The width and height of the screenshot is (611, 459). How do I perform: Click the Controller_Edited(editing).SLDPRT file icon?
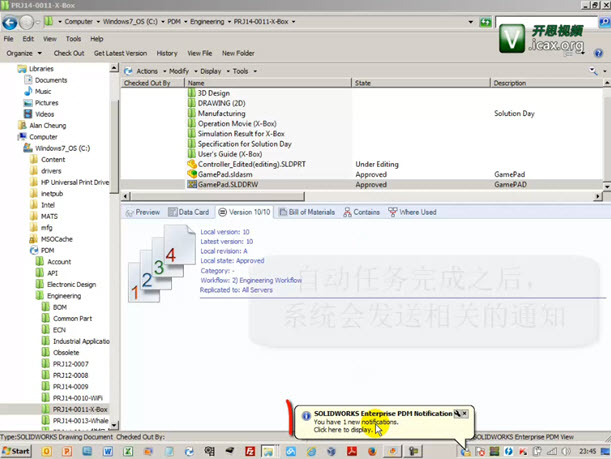pyautogui.click(x=193, y=164)
